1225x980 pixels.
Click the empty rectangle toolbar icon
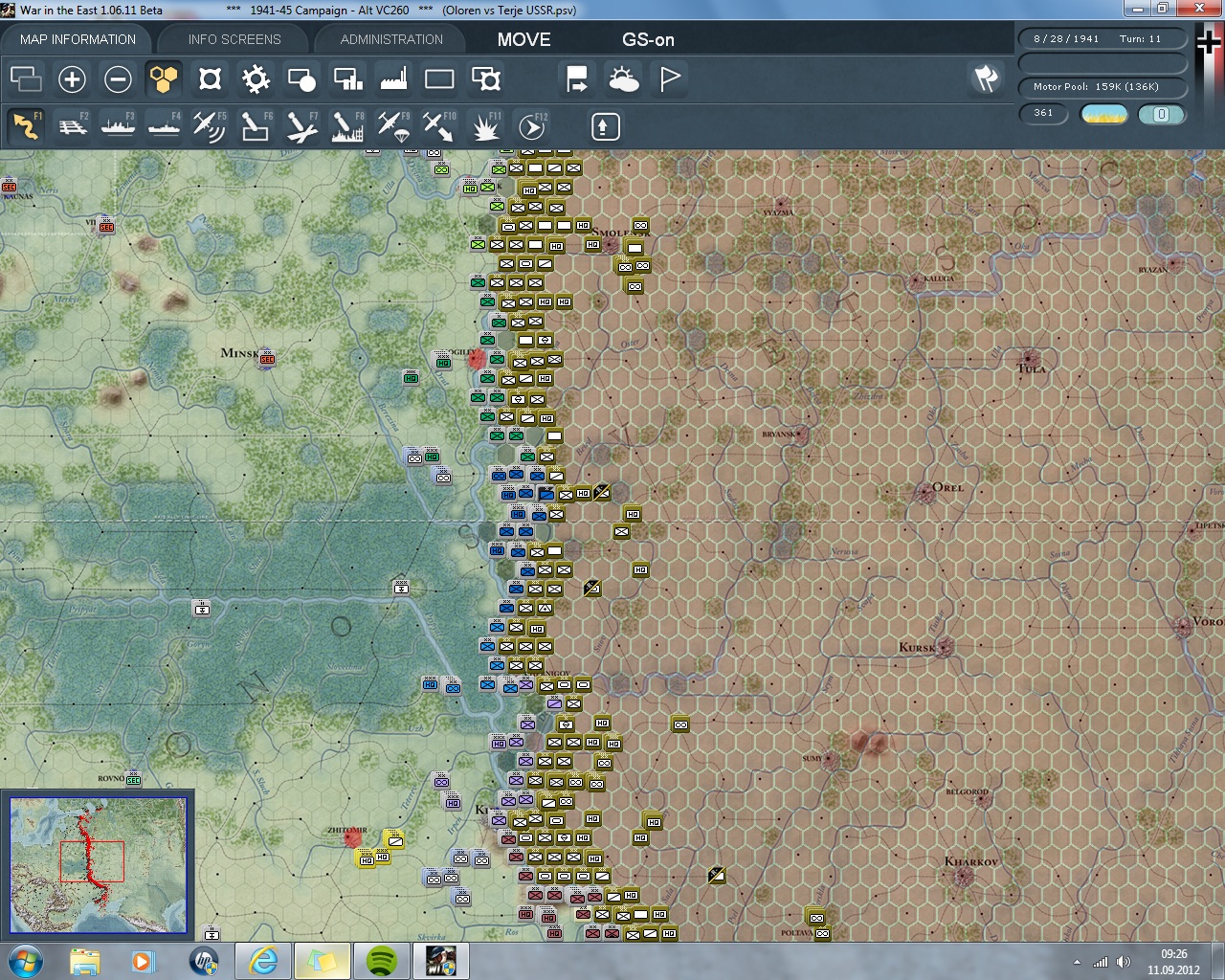click(439, 78)
